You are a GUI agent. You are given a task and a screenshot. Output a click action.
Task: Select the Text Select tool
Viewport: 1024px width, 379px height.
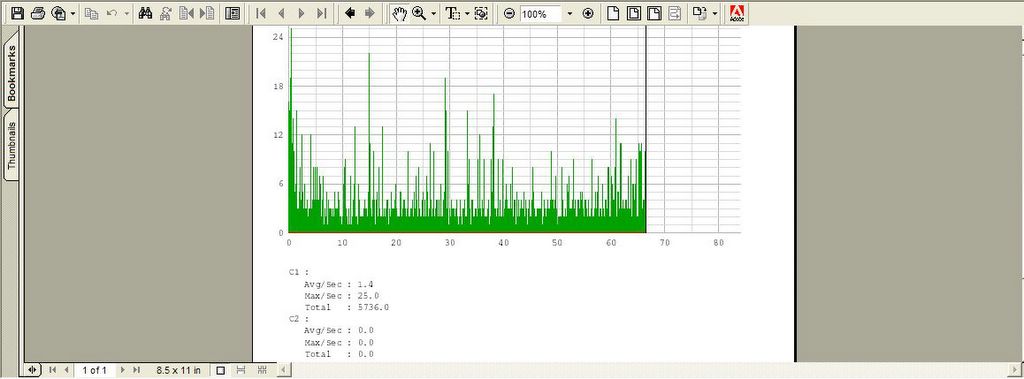point(453,13)
